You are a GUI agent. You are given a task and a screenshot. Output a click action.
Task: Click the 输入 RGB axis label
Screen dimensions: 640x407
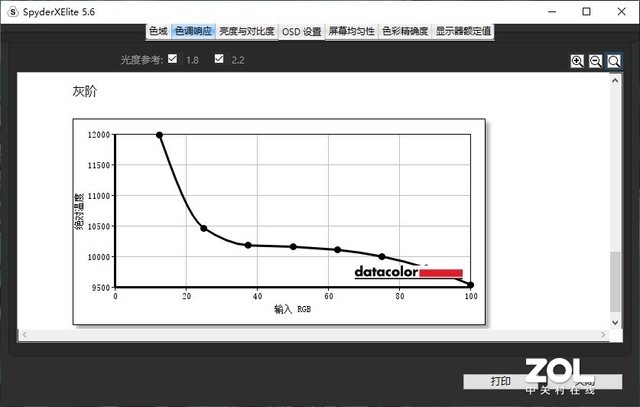coord(292,309)
